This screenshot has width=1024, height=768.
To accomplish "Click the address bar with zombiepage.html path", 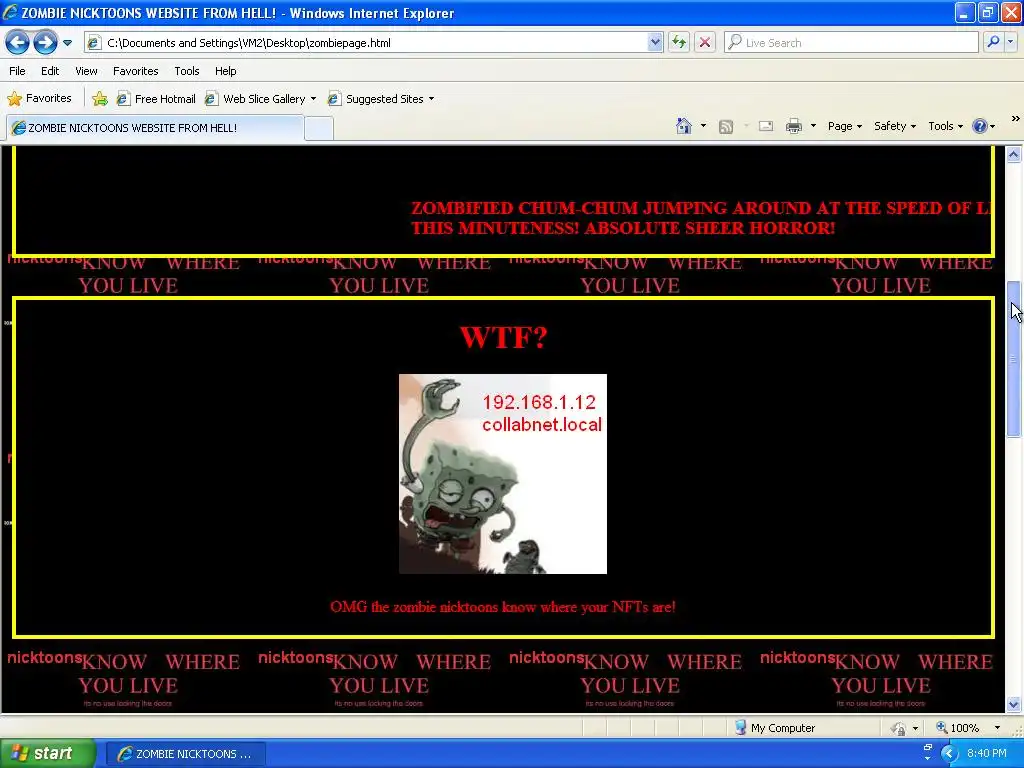I will tap(374, 43).
